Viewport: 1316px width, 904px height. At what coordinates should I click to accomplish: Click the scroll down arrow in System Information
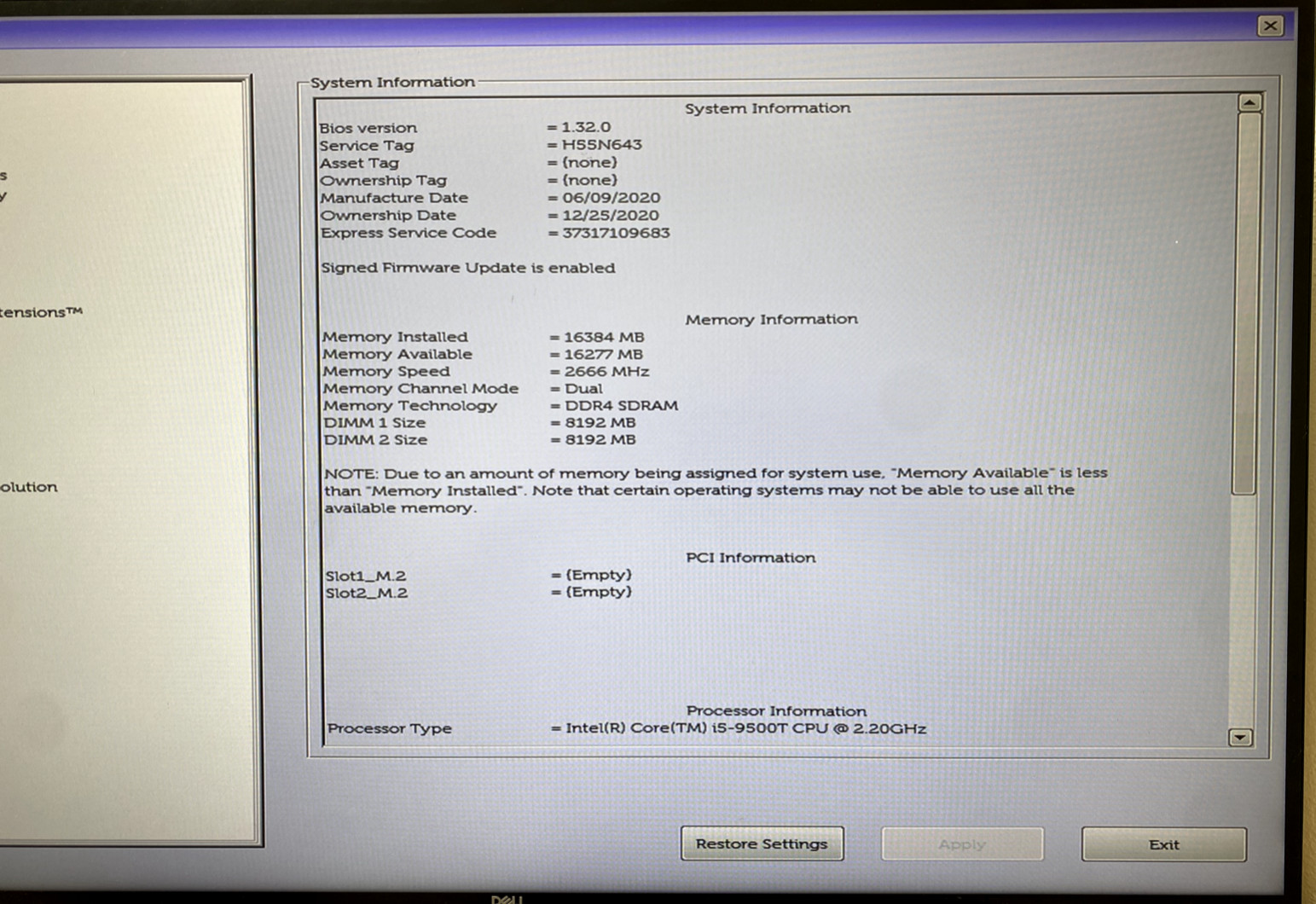click(1240, 737)
